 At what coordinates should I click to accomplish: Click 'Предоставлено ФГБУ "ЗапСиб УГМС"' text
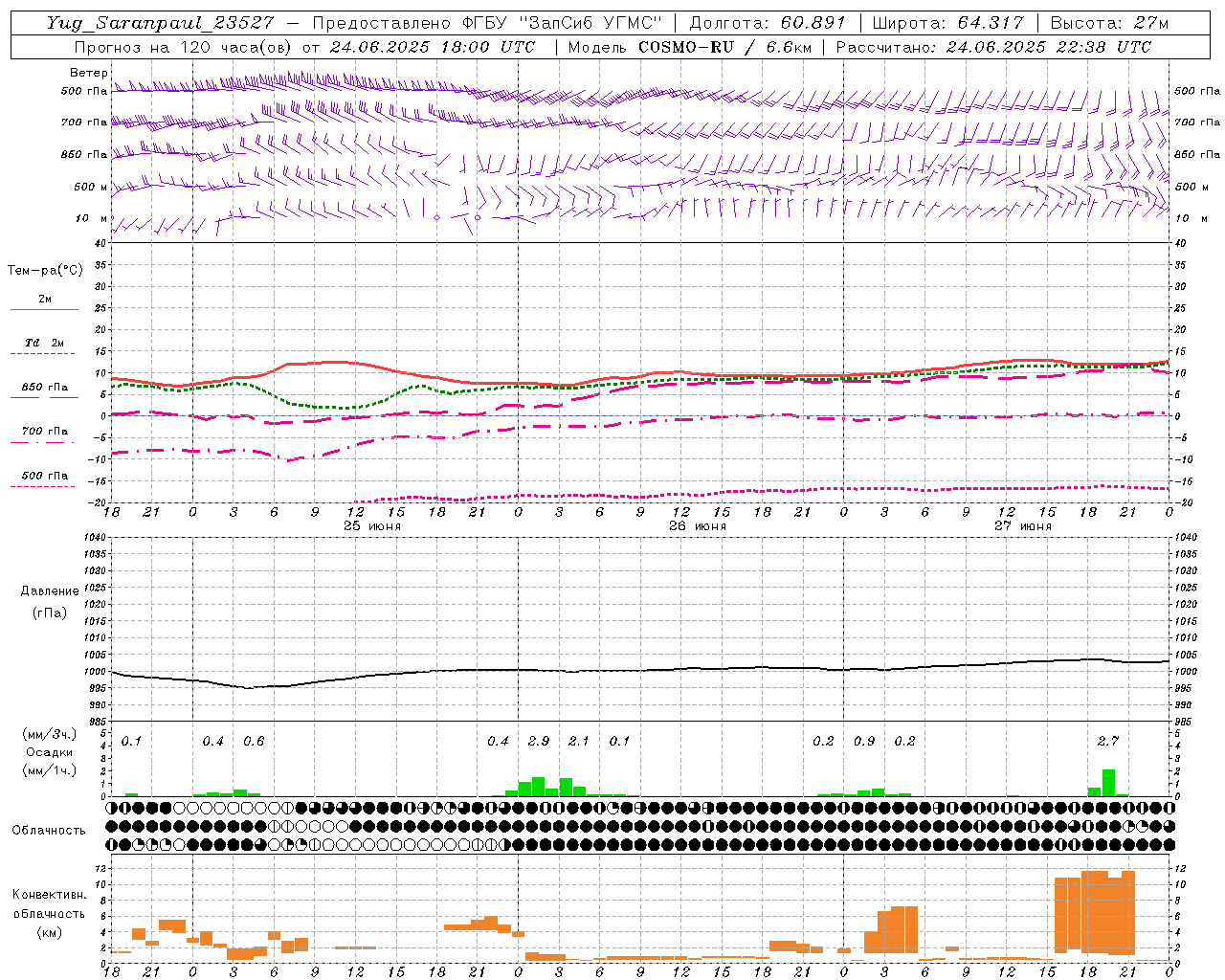click(x=487, y=23)
